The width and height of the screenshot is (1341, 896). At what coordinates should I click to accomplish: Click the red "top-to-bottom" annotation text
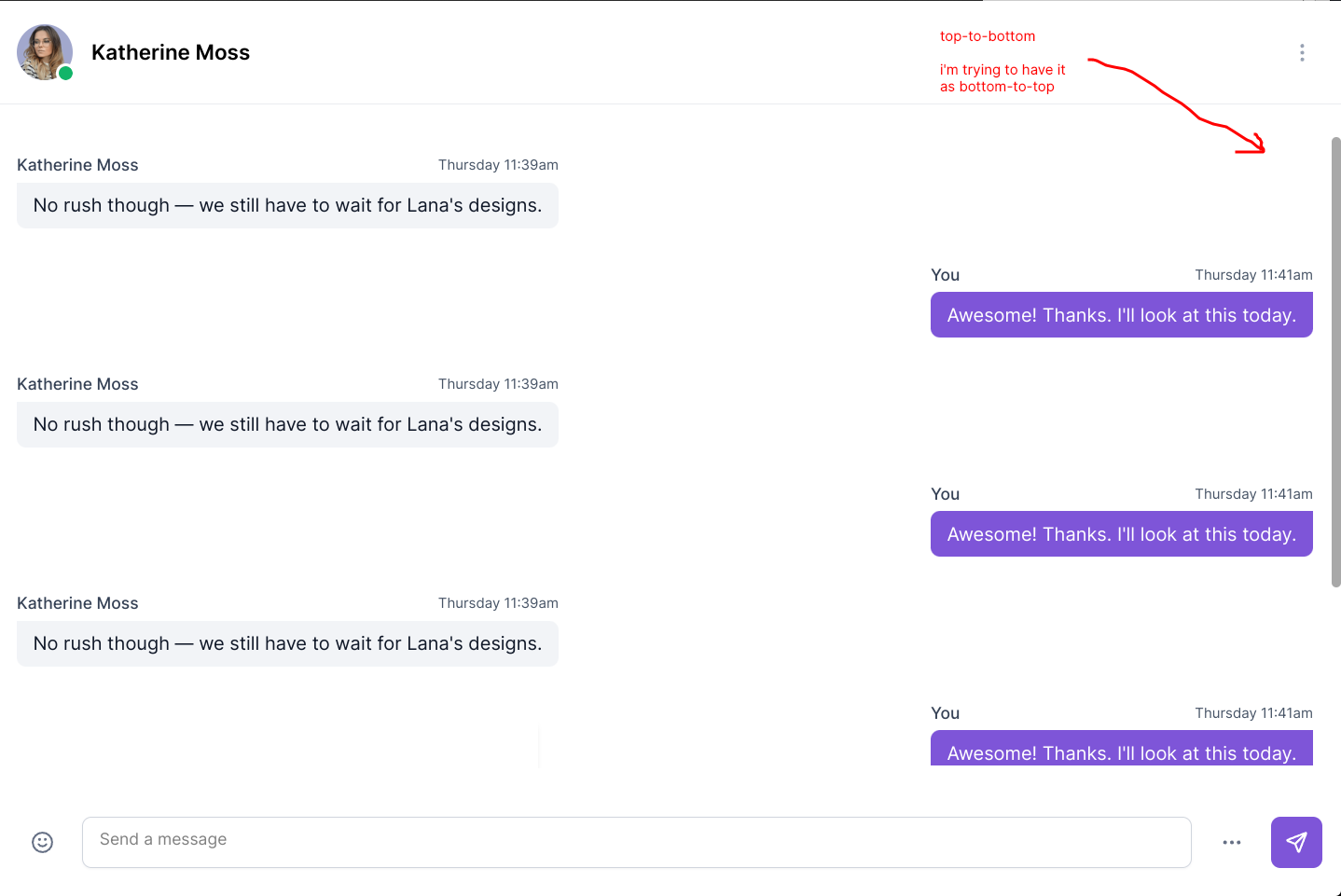click(x=988, y=36)
